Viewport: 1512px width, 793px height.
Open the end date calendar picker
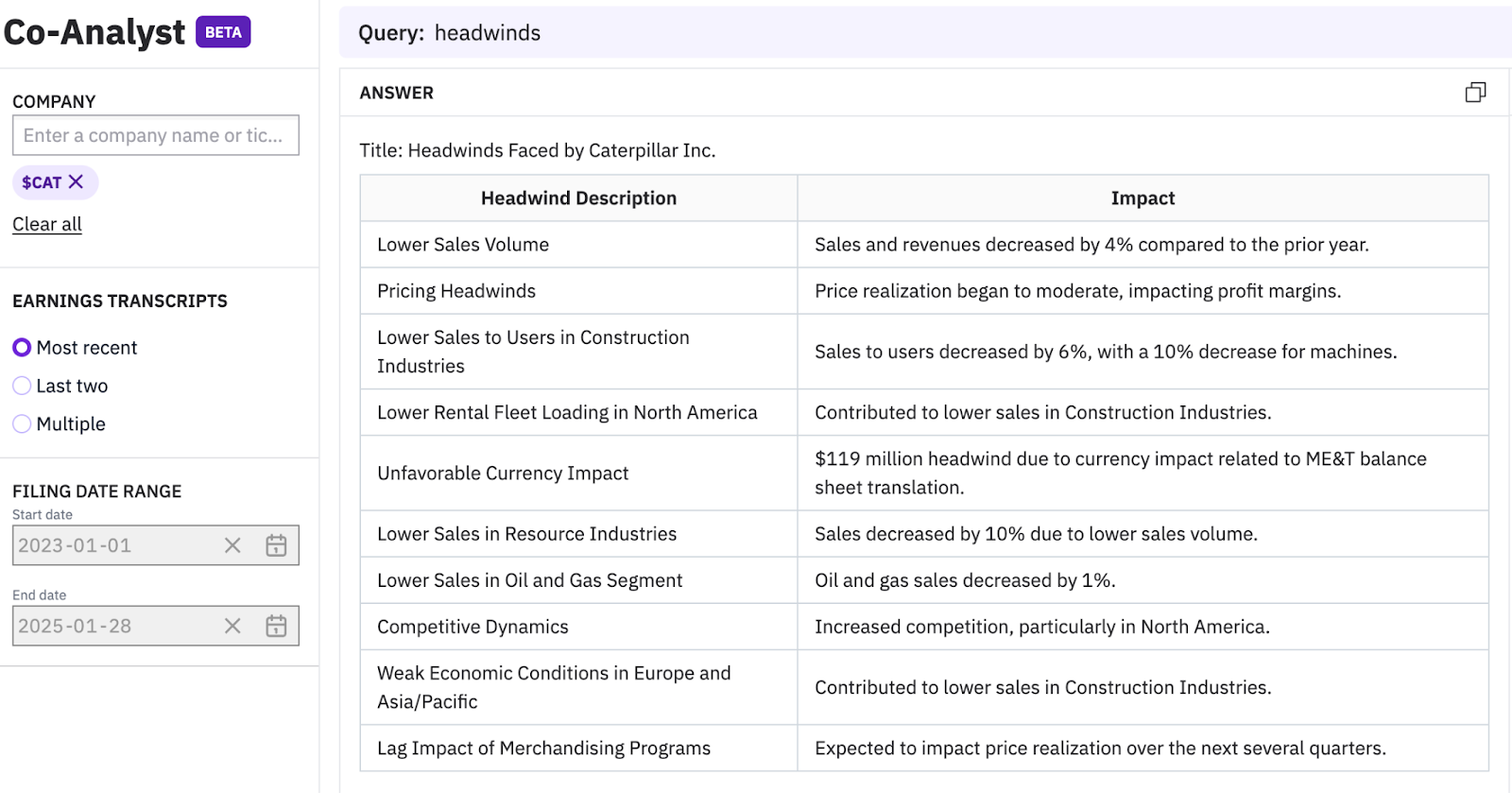point(276,626)
